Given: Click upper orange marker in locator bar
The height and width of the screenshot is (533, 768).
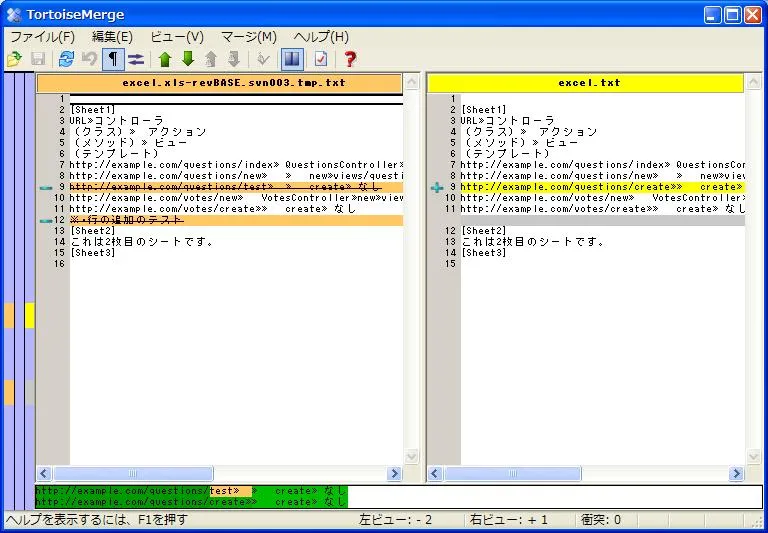Looking at the screenshot, I should (x=9, y=315).
